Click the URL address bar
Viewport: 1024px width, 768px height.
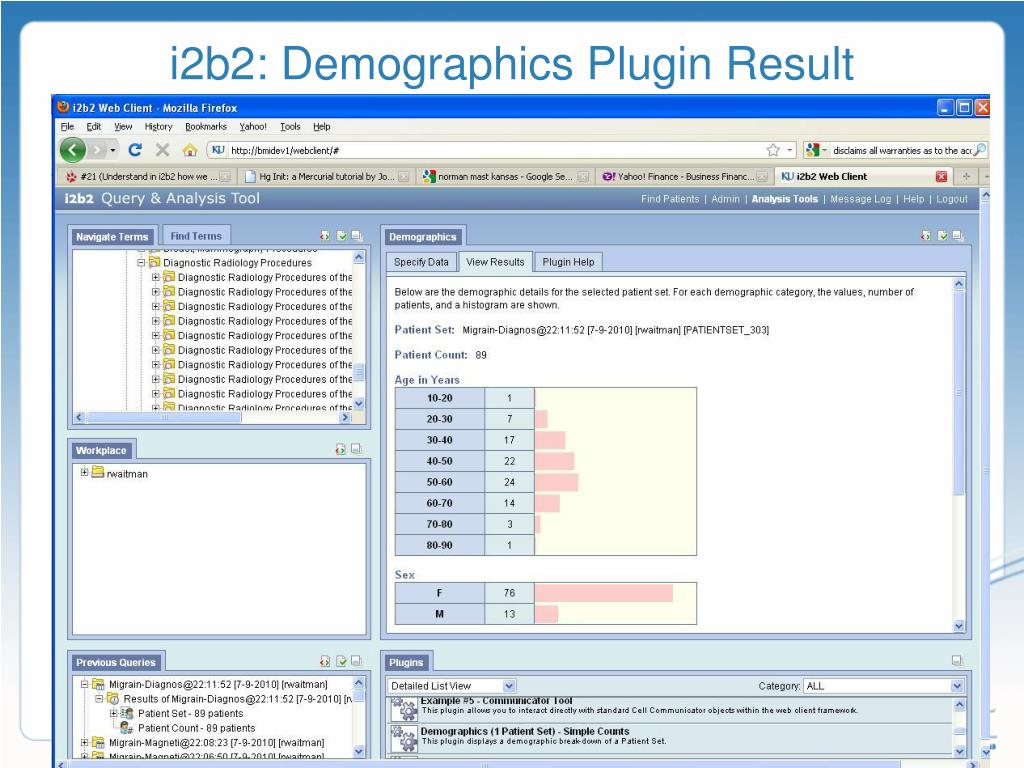[496, 150]
